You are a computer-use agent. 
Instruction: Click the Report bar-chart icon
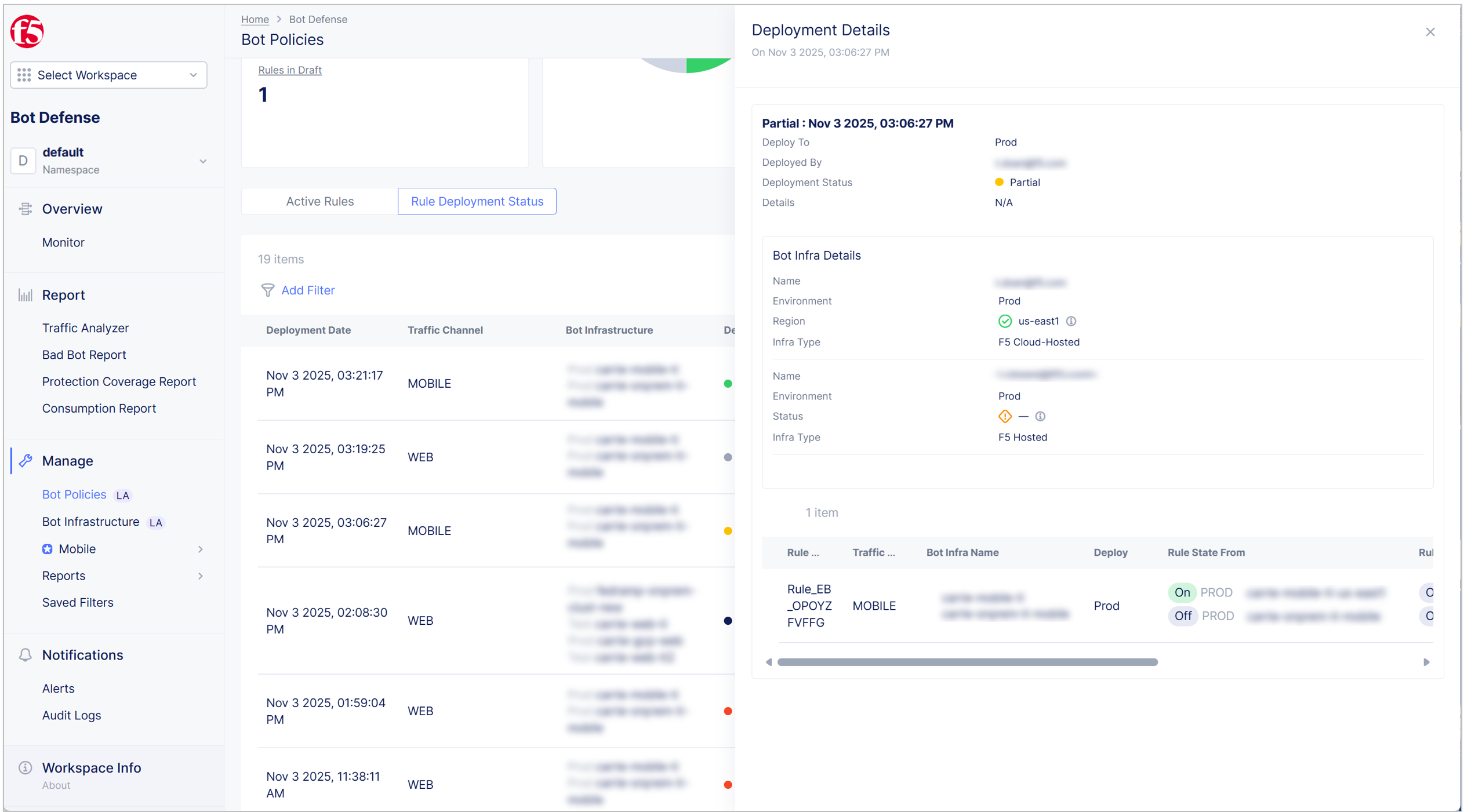(25, 294)
